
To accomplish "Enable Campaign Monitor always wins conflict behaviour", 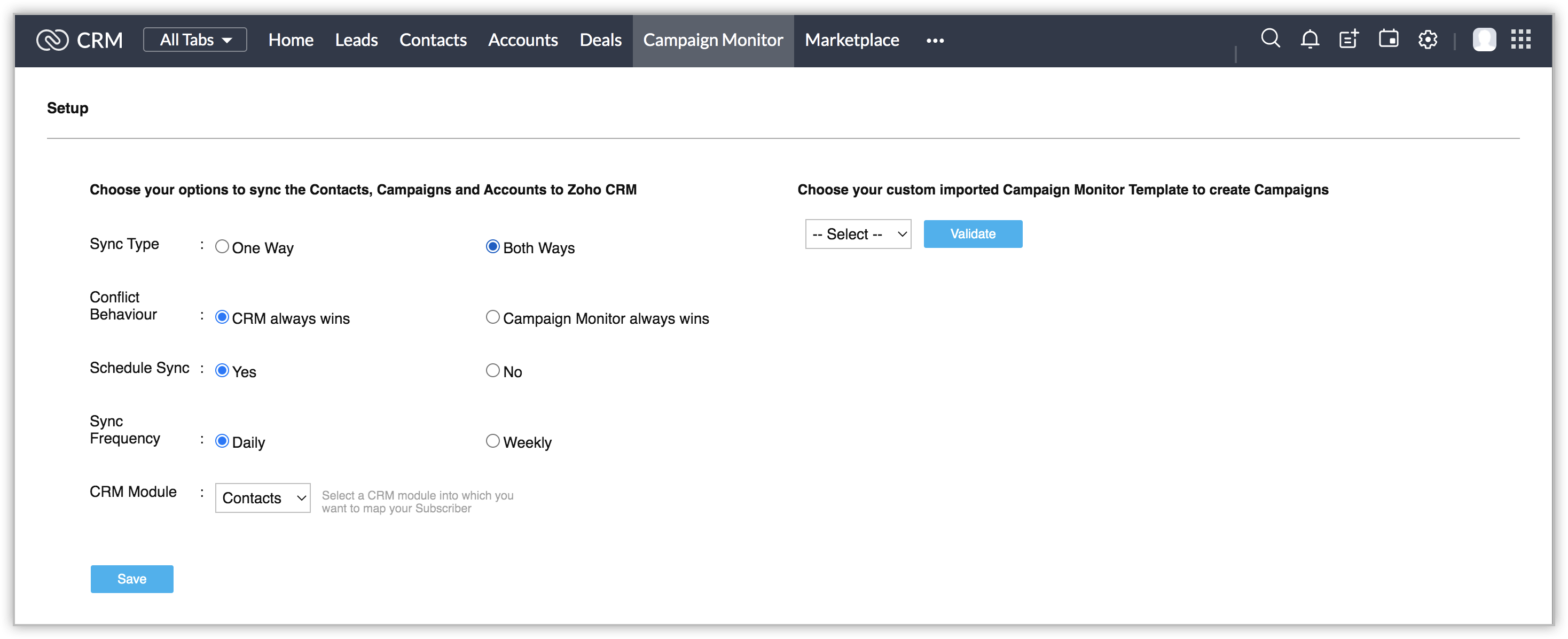I will point(492,317).
